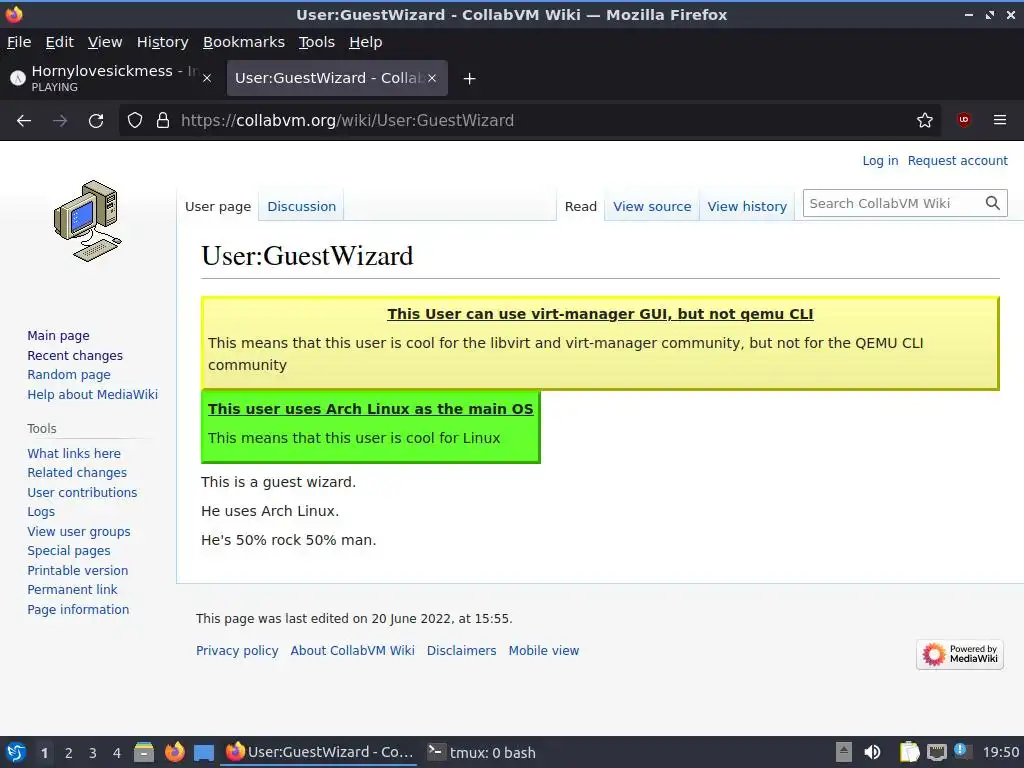Close the Hornylovesickmess tab
Screen dimensions: 1024x768
point(207,78)
